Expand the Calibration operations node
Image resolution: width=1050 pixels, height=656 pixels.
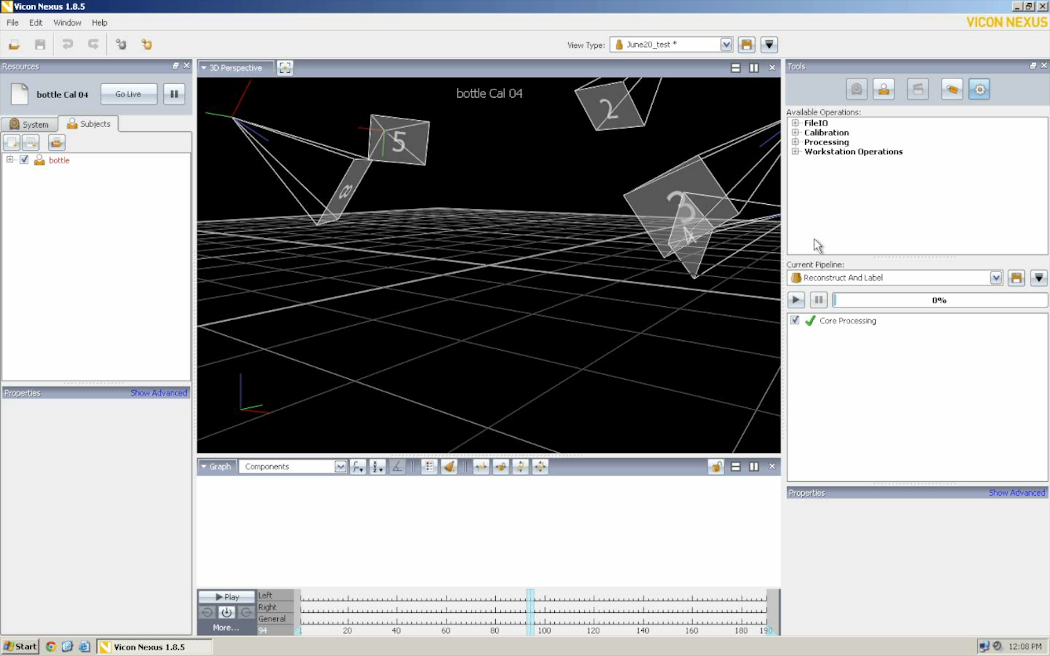coord(795,133)
